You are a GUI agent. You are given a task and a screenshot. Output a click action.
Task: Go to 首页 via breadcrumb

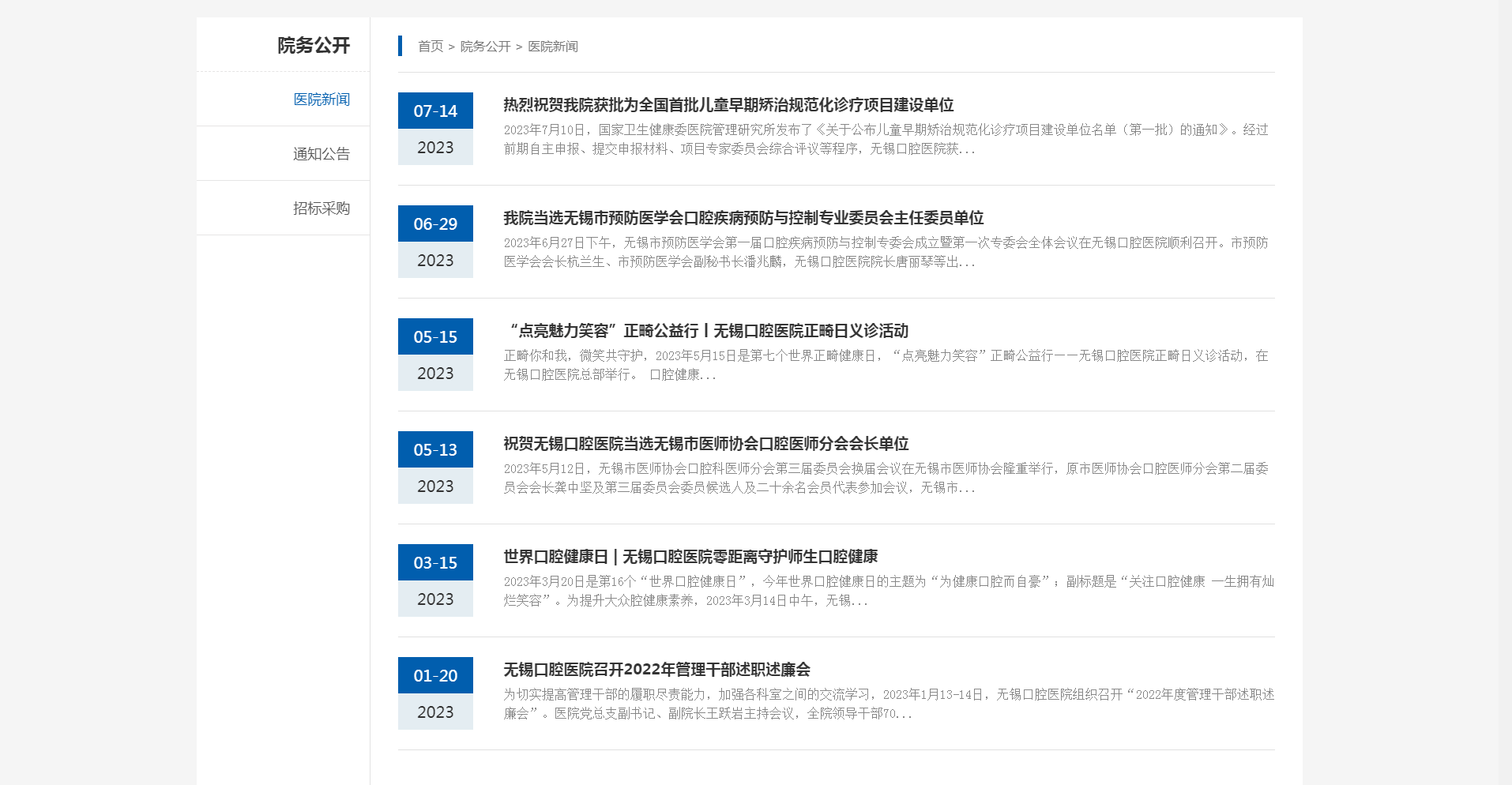pyautogui.click(x=431, y=47)
